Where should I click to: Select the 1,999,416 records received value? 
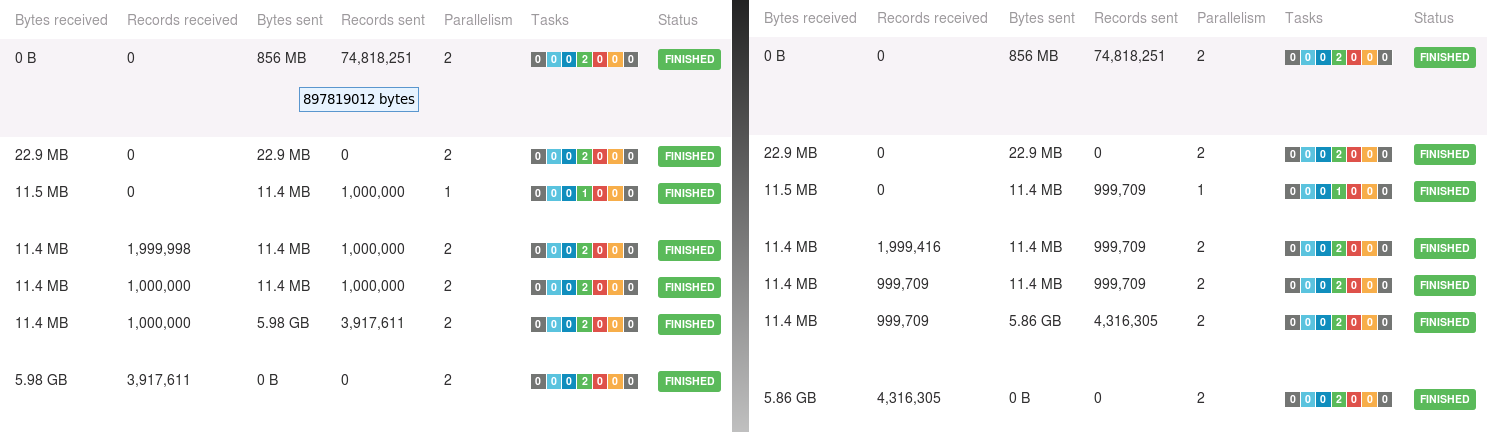click(x=908, y=247)
